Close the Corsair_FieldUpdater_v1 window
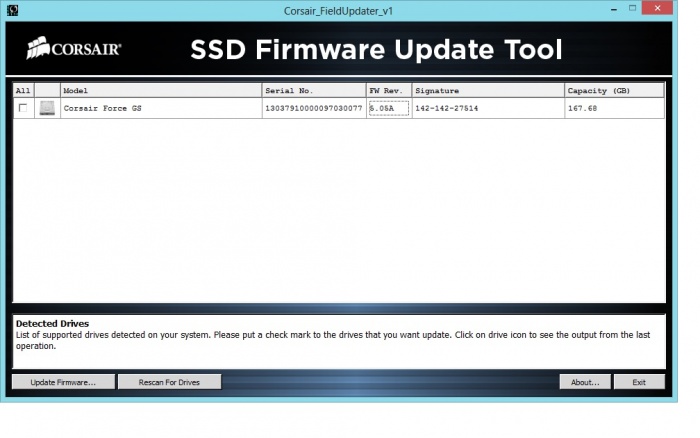Image resolution: width=700 pixels, height=438 pixels. click(657, 8)
